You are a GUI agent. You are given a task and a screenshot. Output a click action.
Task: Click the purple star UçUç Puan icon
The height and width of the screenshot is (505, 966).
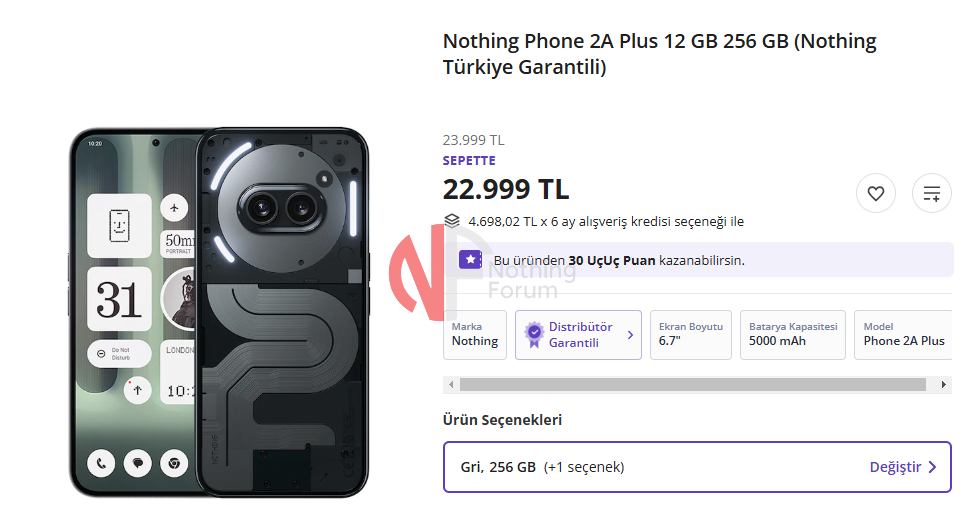470,260
